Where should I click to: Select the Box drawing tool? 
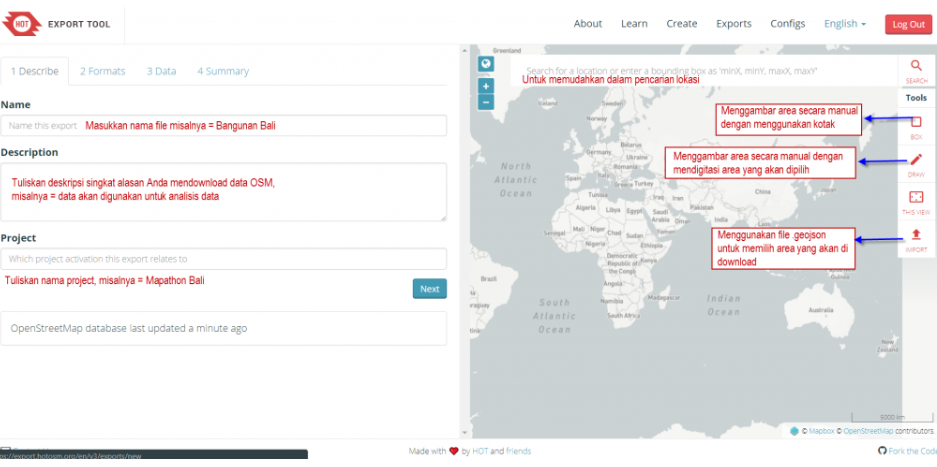pyautogui.click(x=916, y=122)
